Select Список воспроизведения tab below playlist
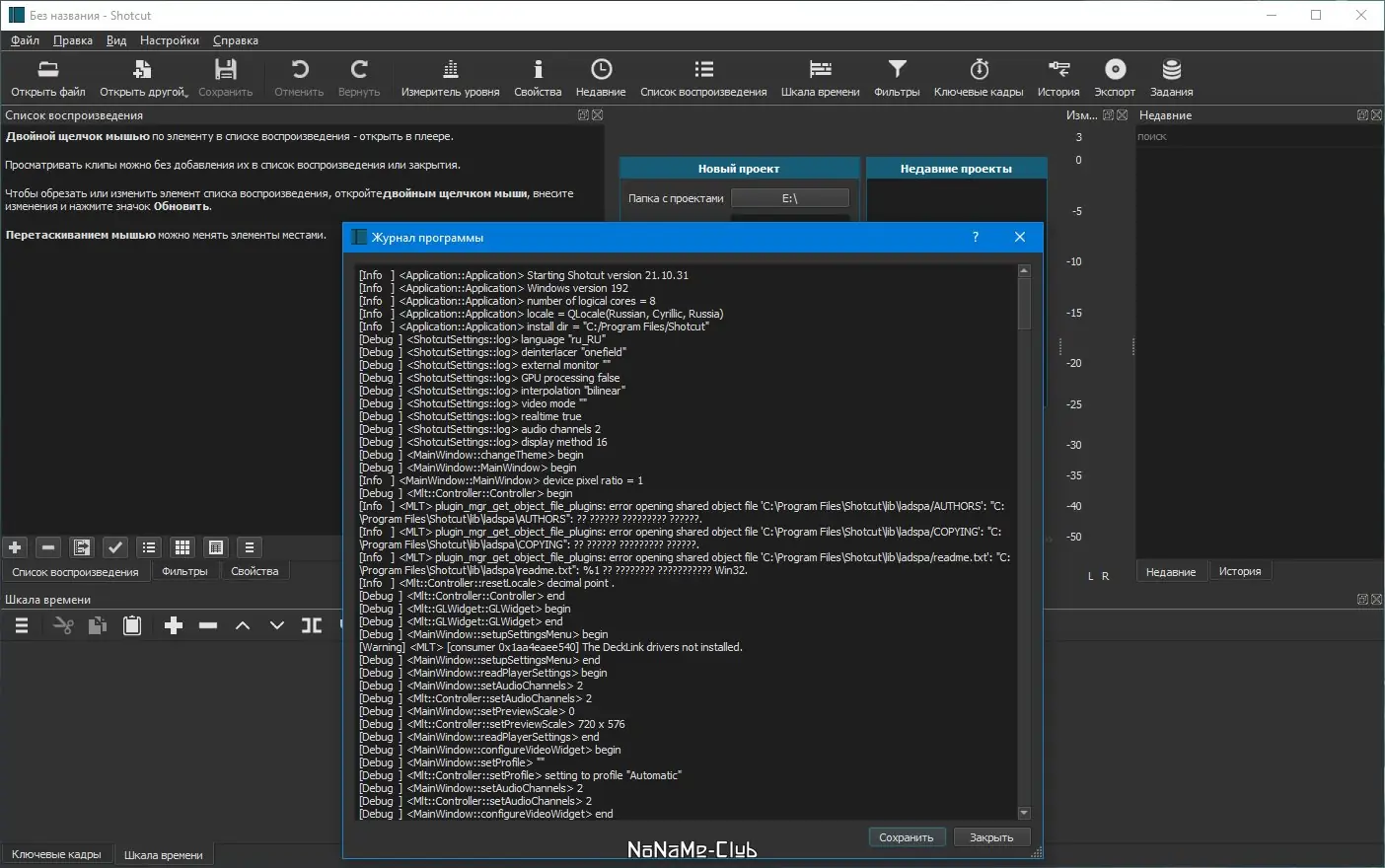 click(x=75, y=572)
